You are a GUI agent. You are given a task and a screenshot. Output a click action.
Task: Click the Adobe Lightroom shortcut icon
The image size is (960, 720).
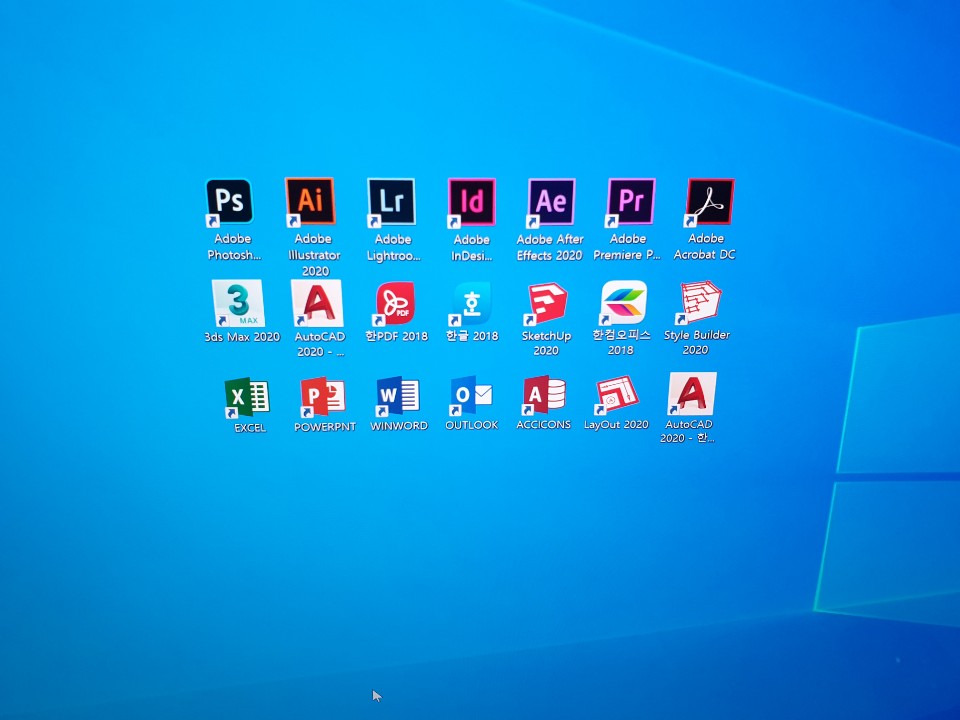[391, 202]
